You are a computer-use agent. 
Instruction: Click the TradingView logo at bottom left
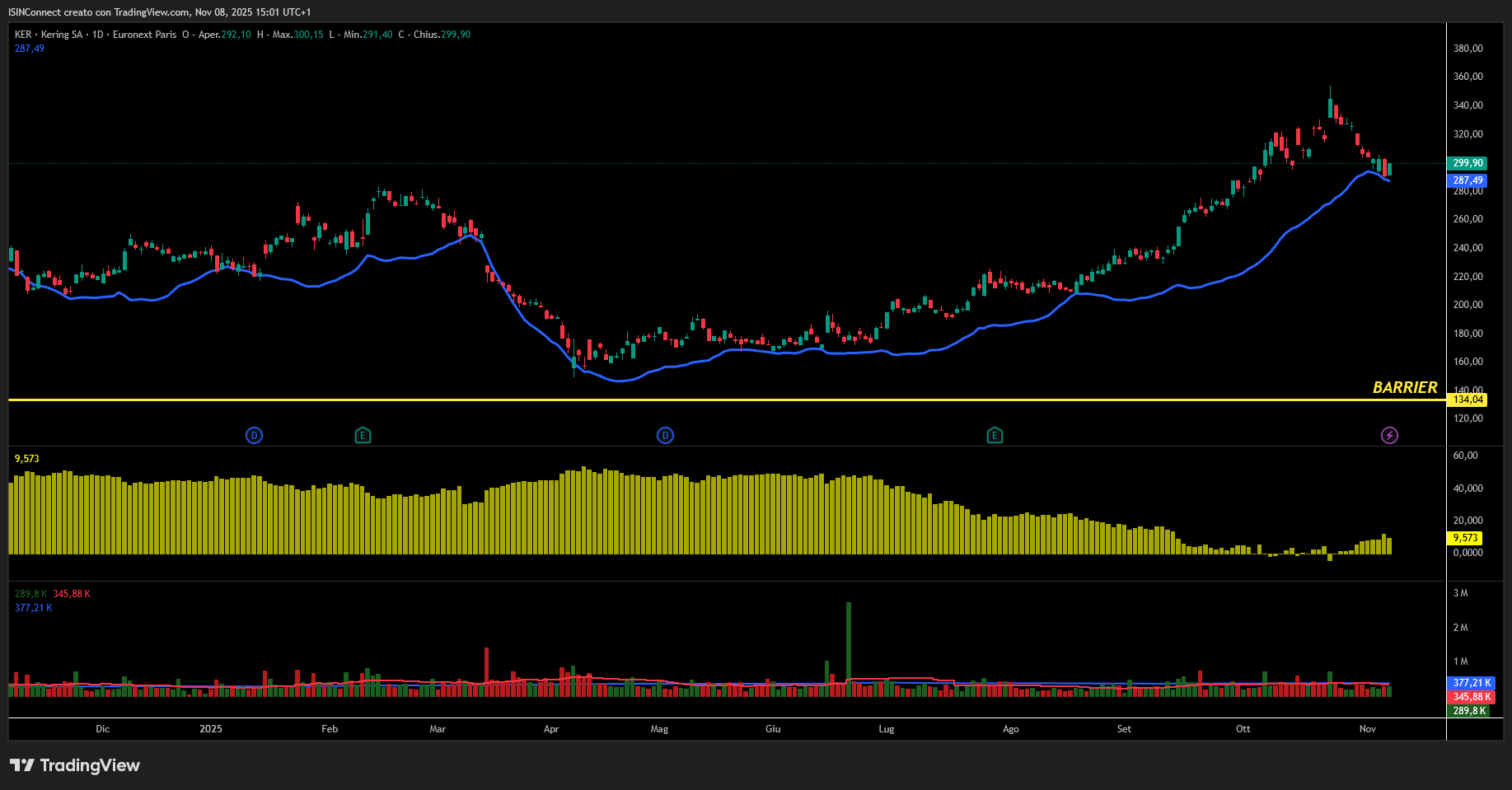click(x=75, y=765)
